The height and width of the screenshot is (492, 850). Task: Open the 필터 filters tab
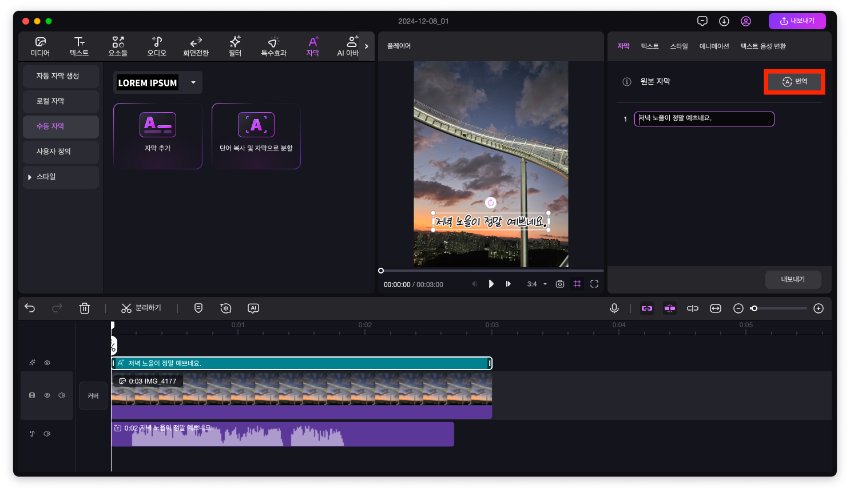pos(235,47)
